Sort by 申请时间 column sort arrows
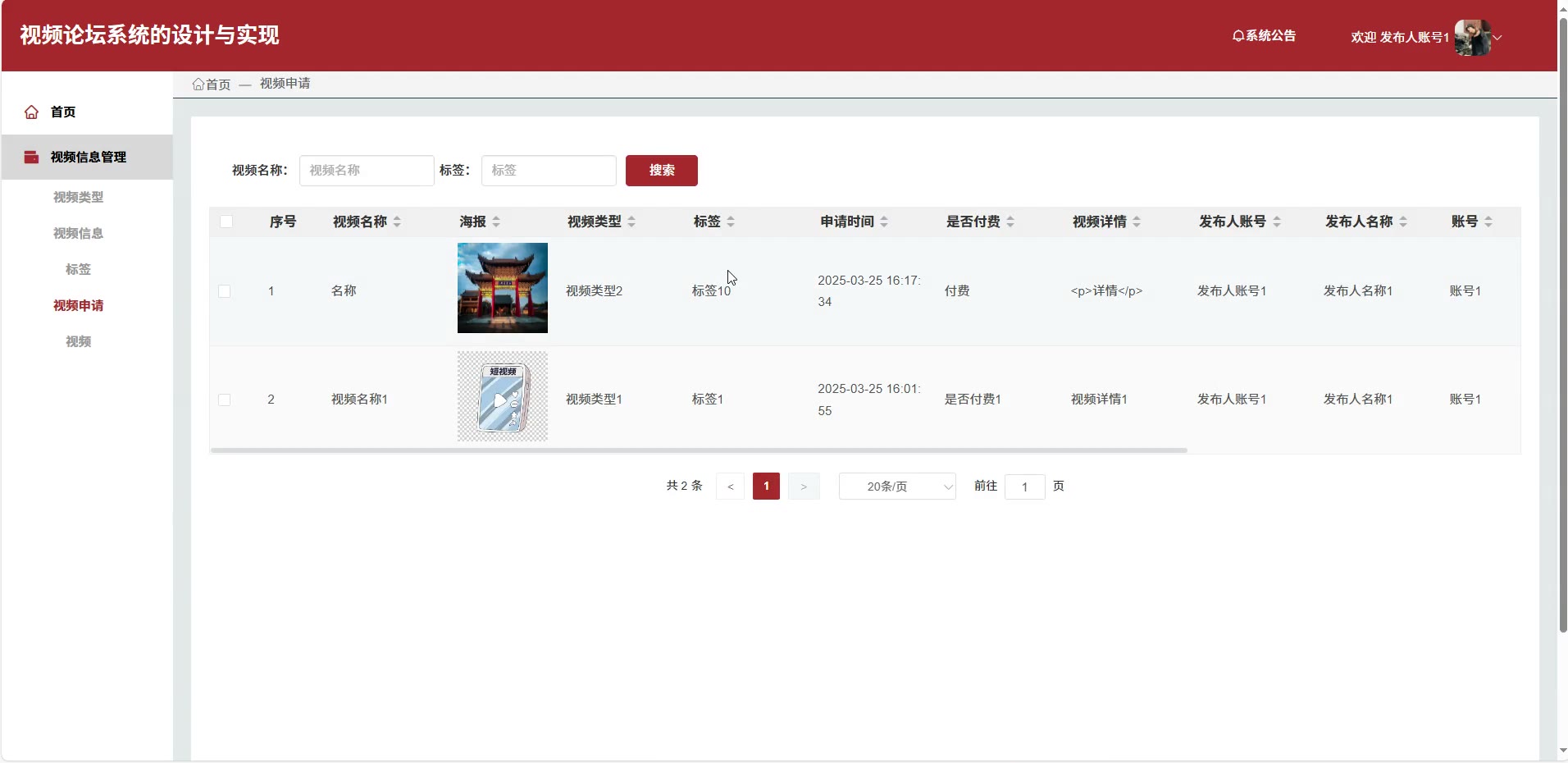 click(884, 222)
